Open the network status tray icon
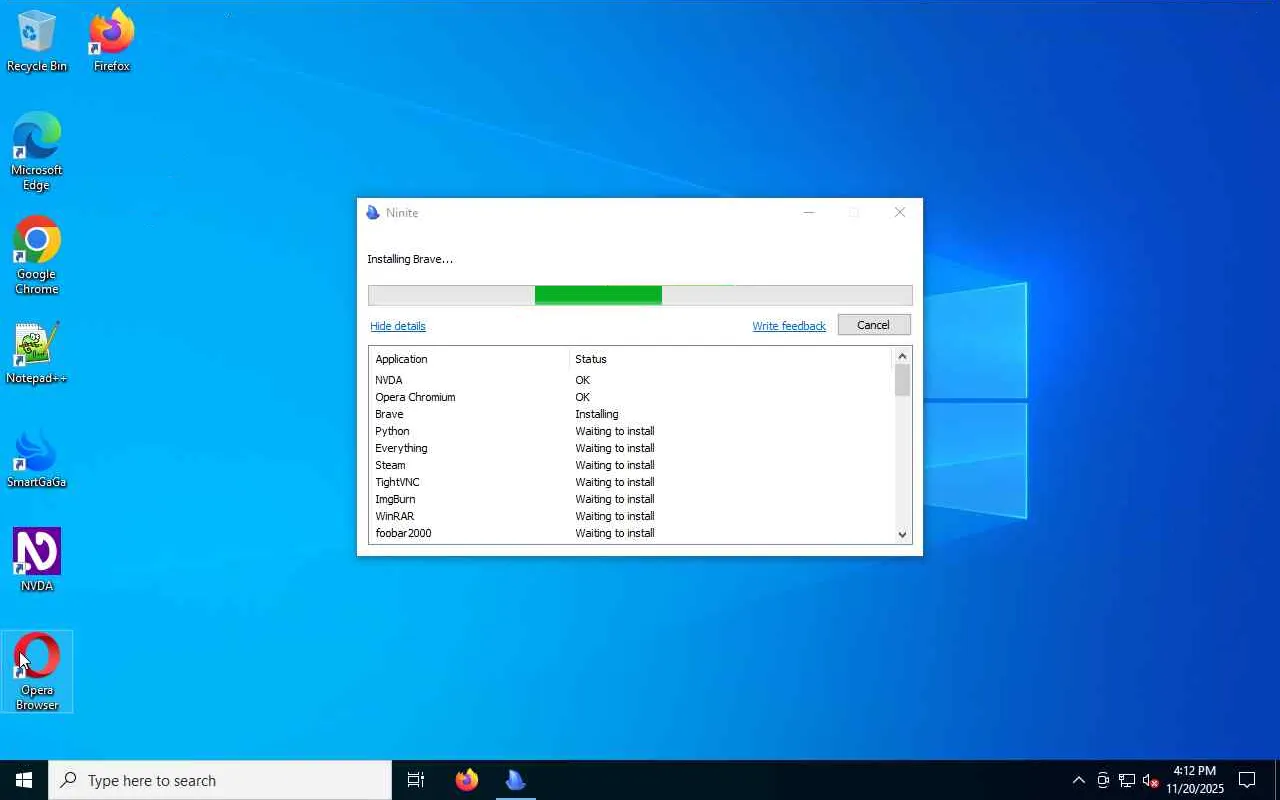The image size is (1280, 800). point(1127,780)
